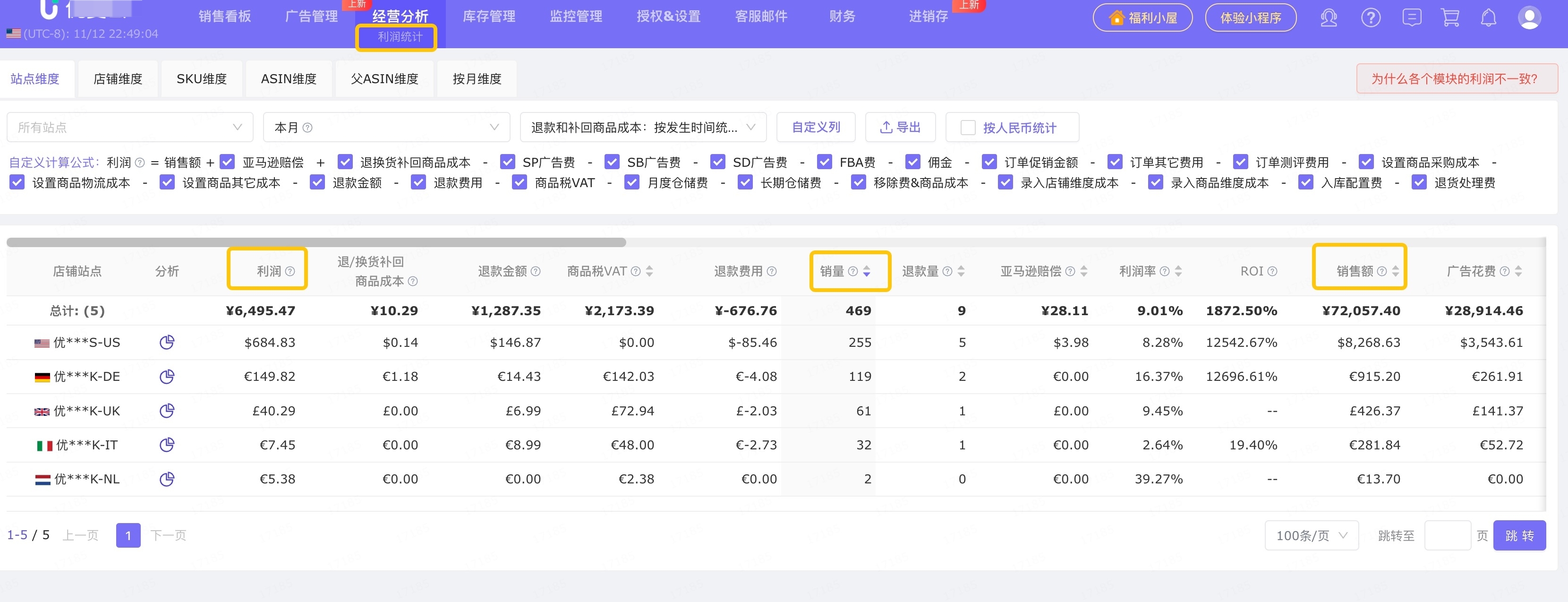The width and height of the screenshot is (1568, 602).
Task: Switch to SKU维度 tab
Action: (202, 79)
